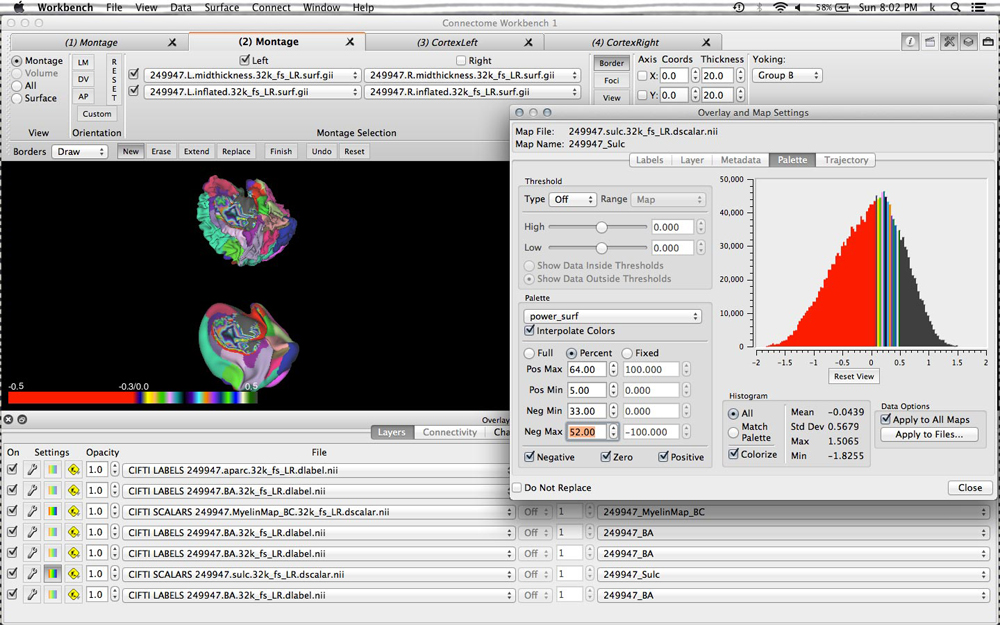Click palette color icon for aparc layer

pyautogui.click(x=53, y=470)
